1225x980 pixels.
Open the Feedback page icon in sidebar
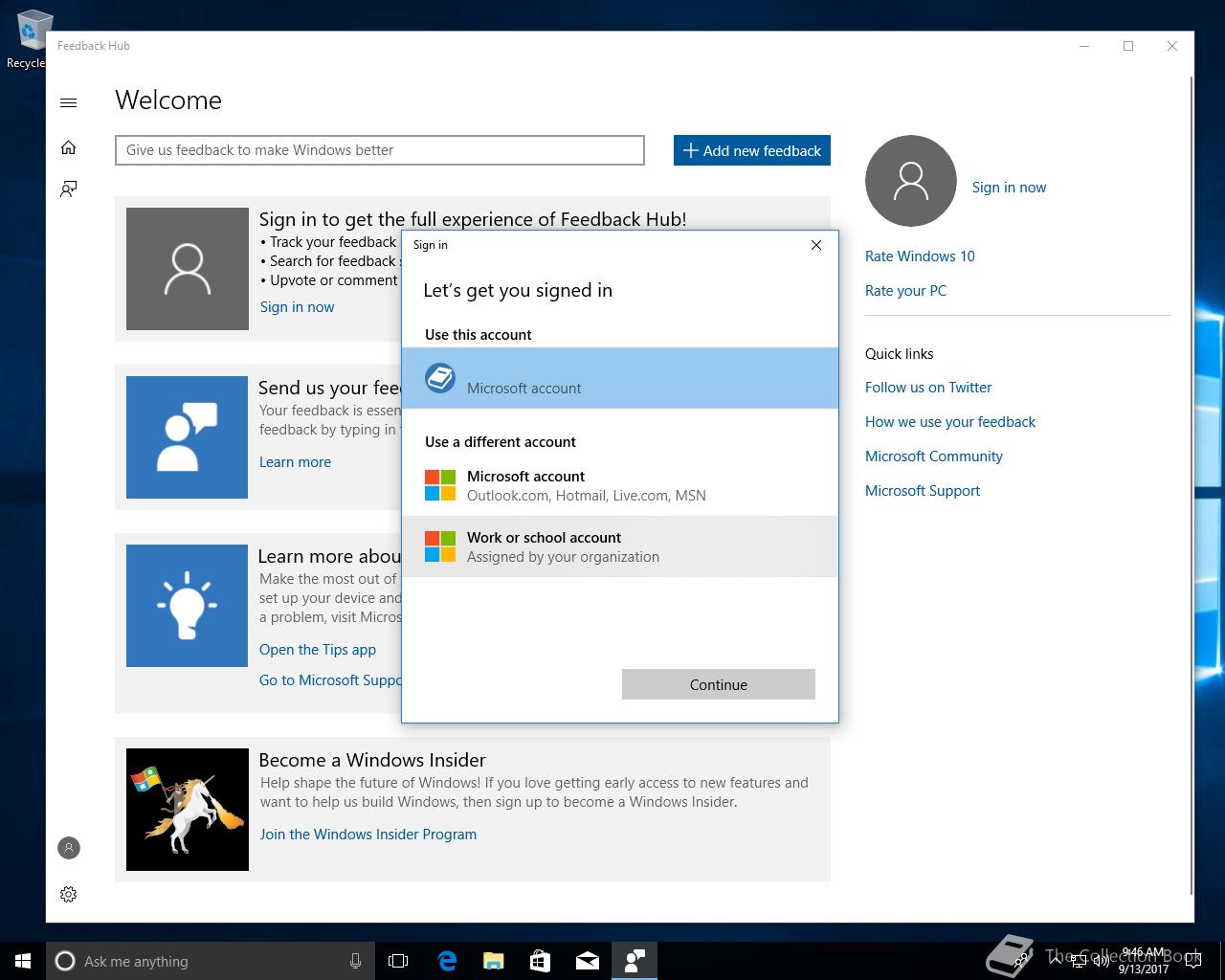pyautogui.click(x=68, y=189)
